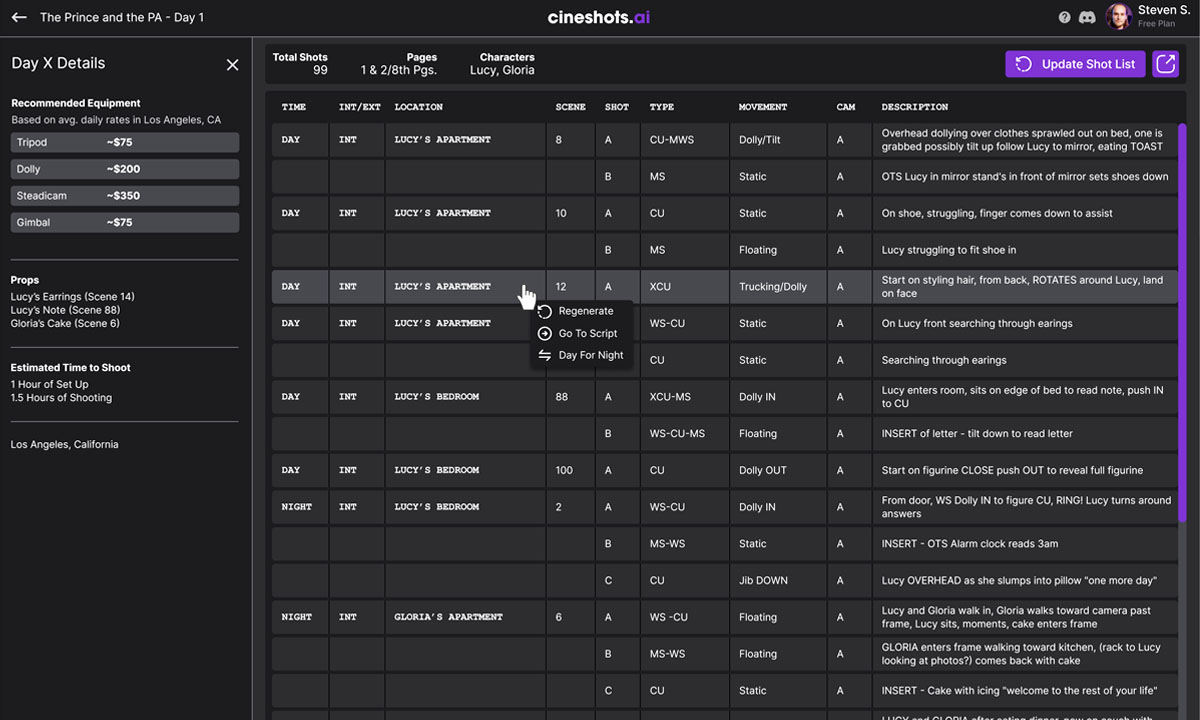Click the Go To Script arrow icon
The width and height of the screenshot is (1200, 720).
coord(545,334)
